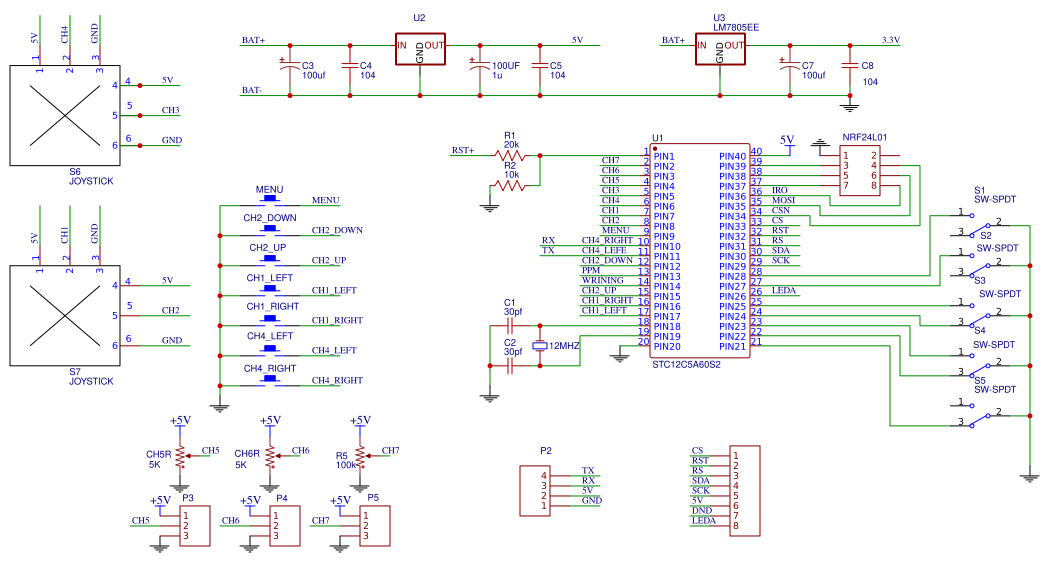Select capacitor C7 100uf
The width and height of the screenshot is (1049, 562).
(x=790, y=66)
